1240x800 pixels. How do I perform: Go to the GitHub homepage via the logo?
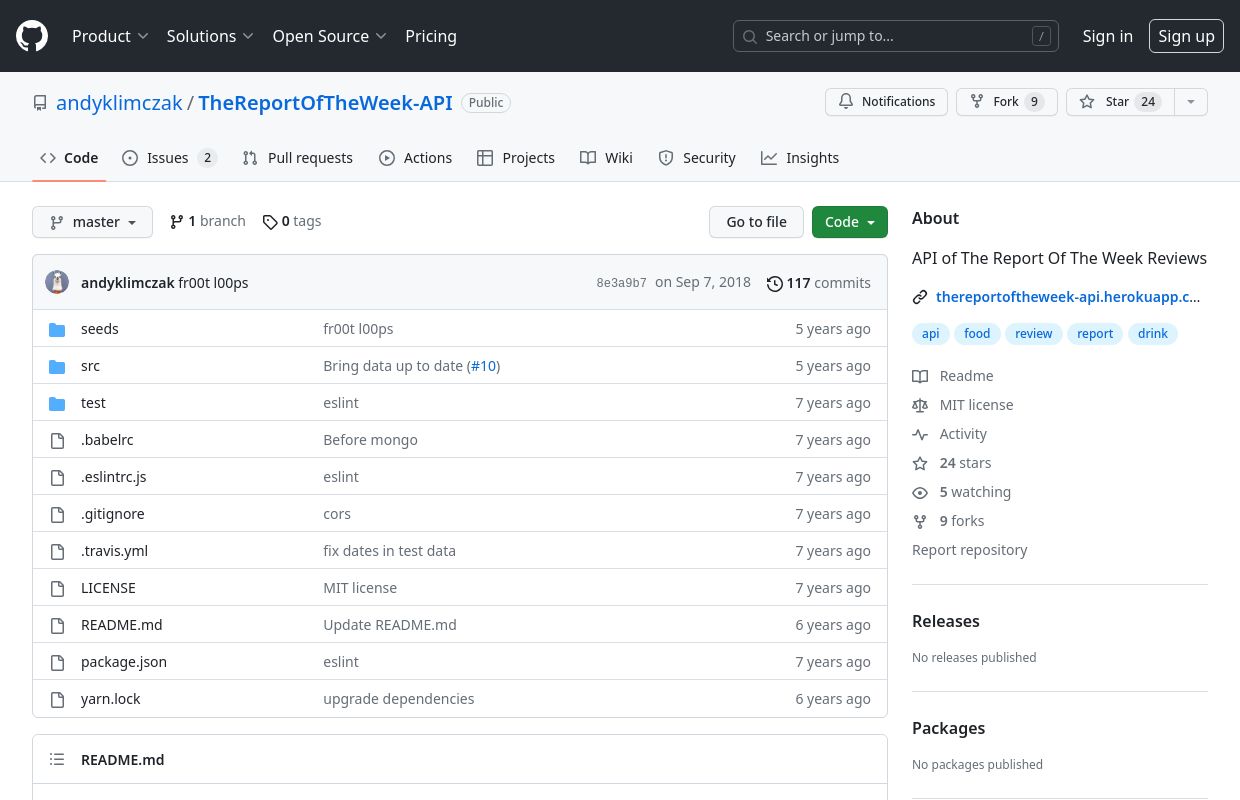point(32,36)
